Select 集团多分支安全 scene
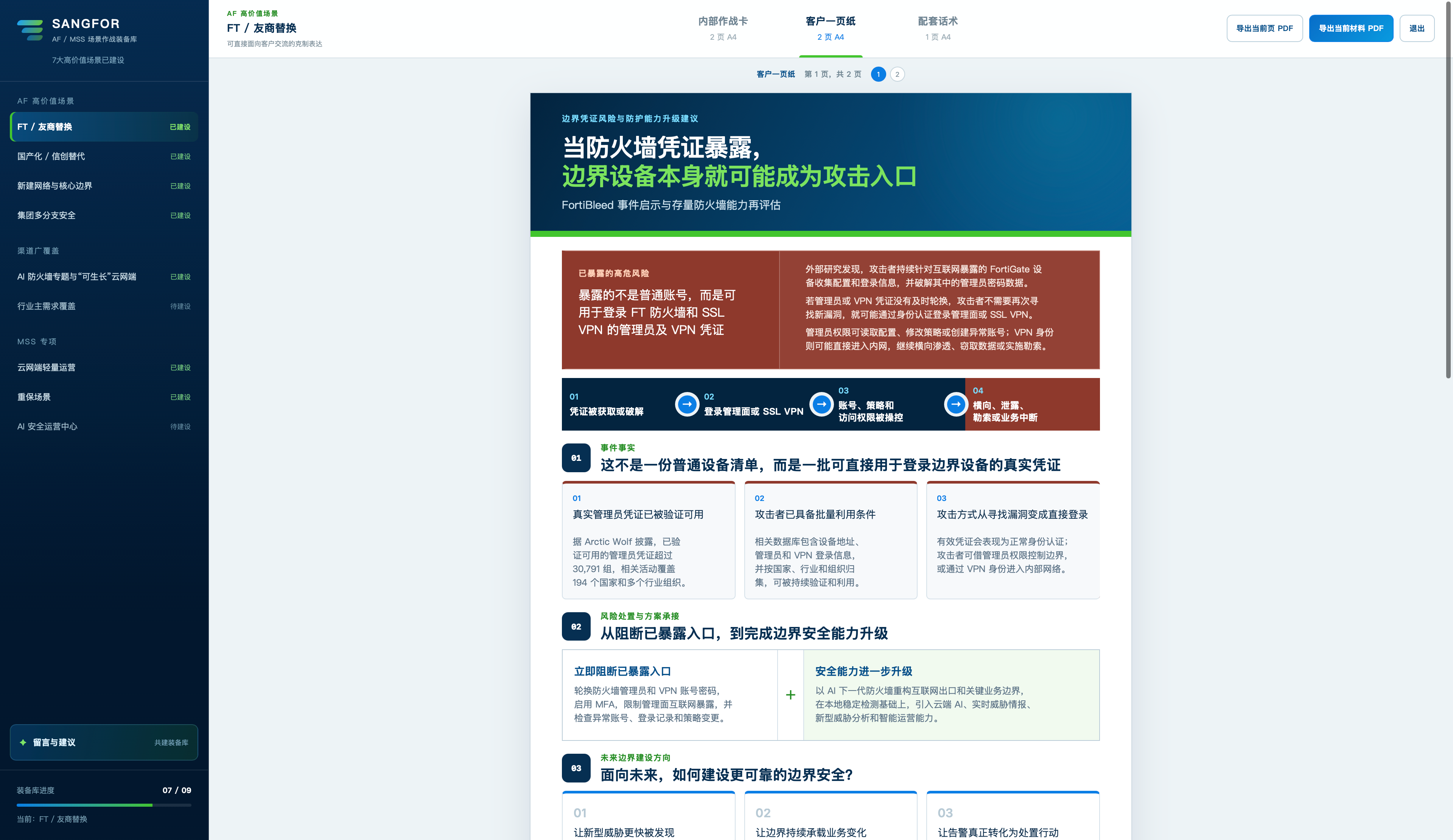This screenshot has height=840, width=1453. (104, 215)
